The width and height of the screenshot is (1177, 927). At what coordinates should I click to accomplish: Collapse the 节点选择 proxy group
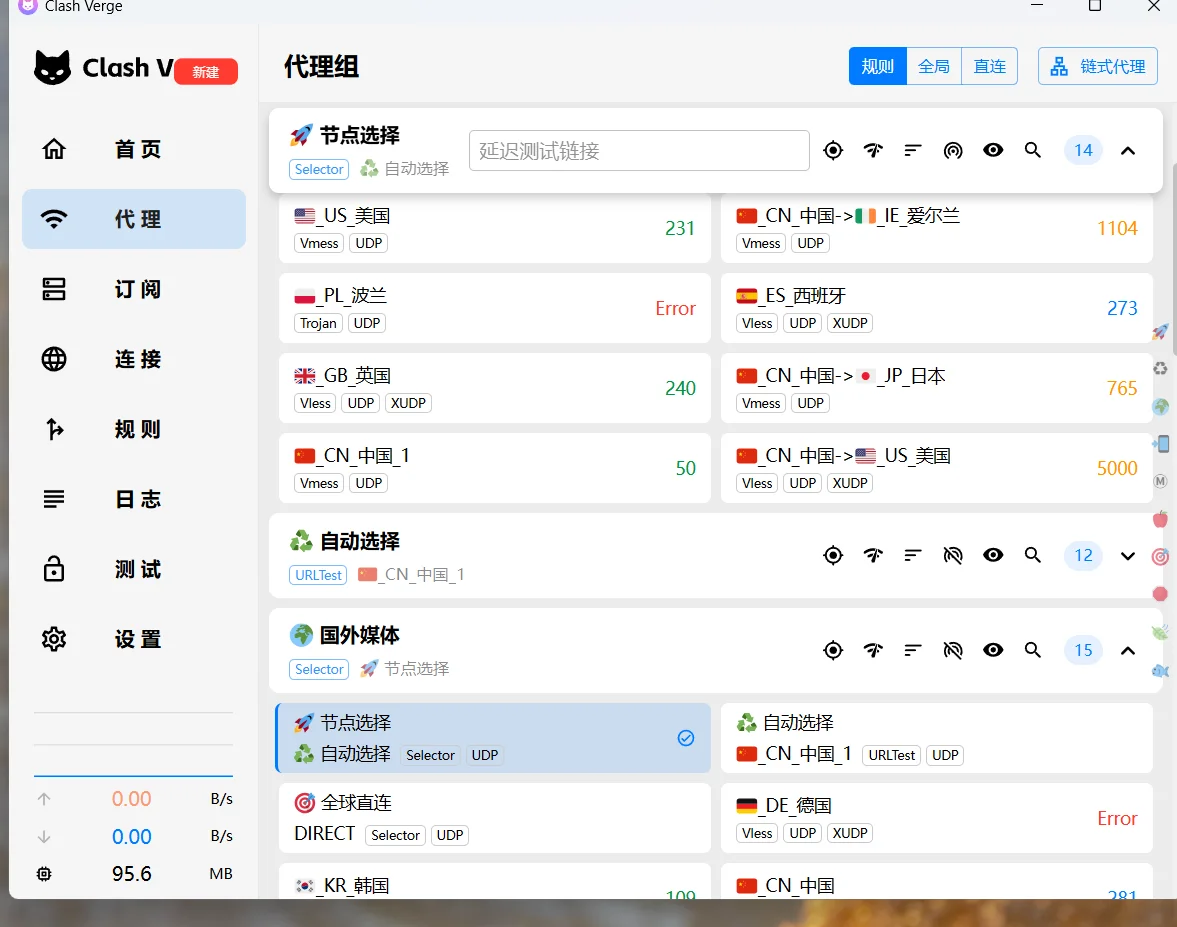pyautogui.click(x=1127, y=151)
